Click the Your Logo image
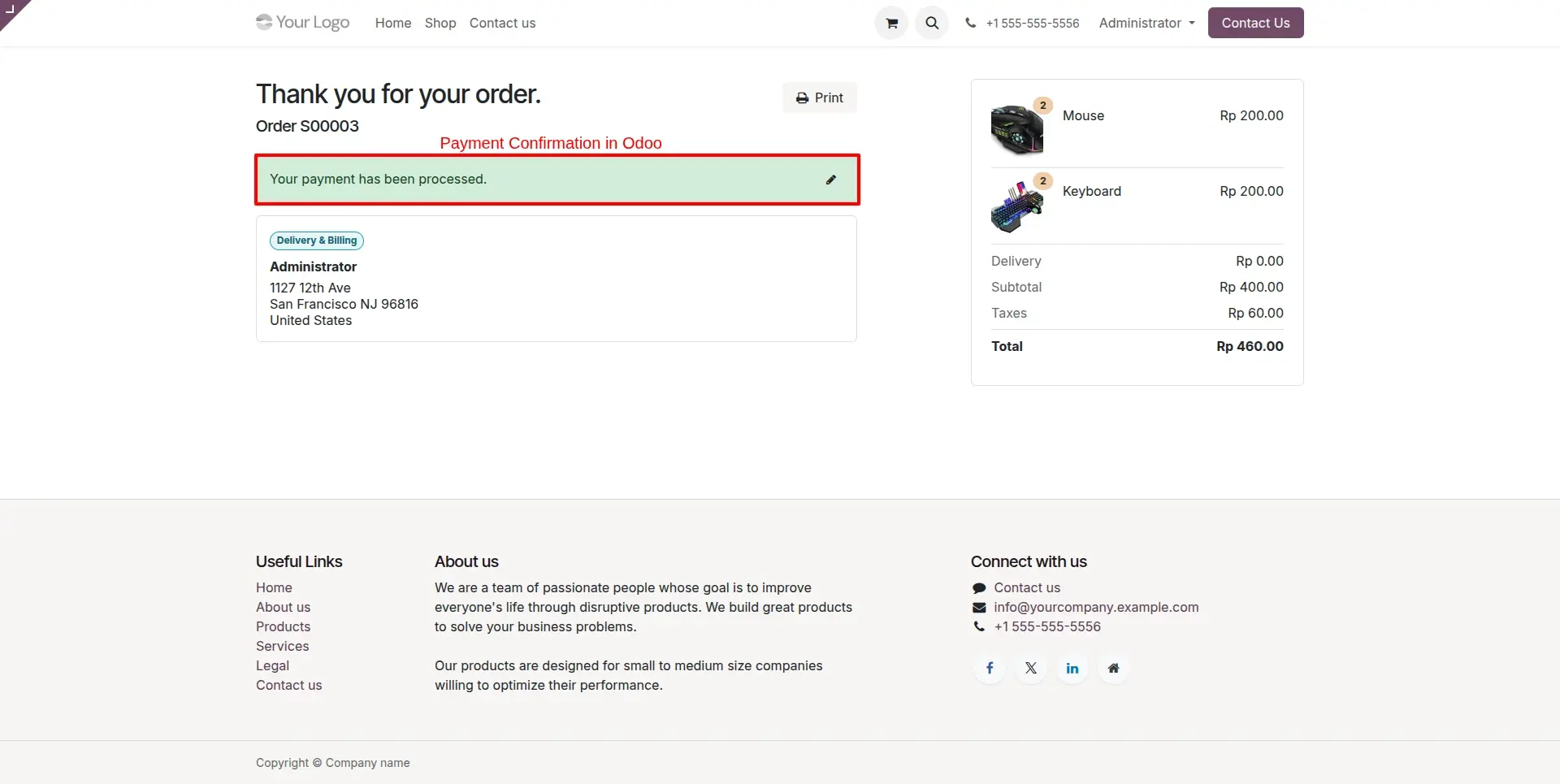 pos(302,22)
